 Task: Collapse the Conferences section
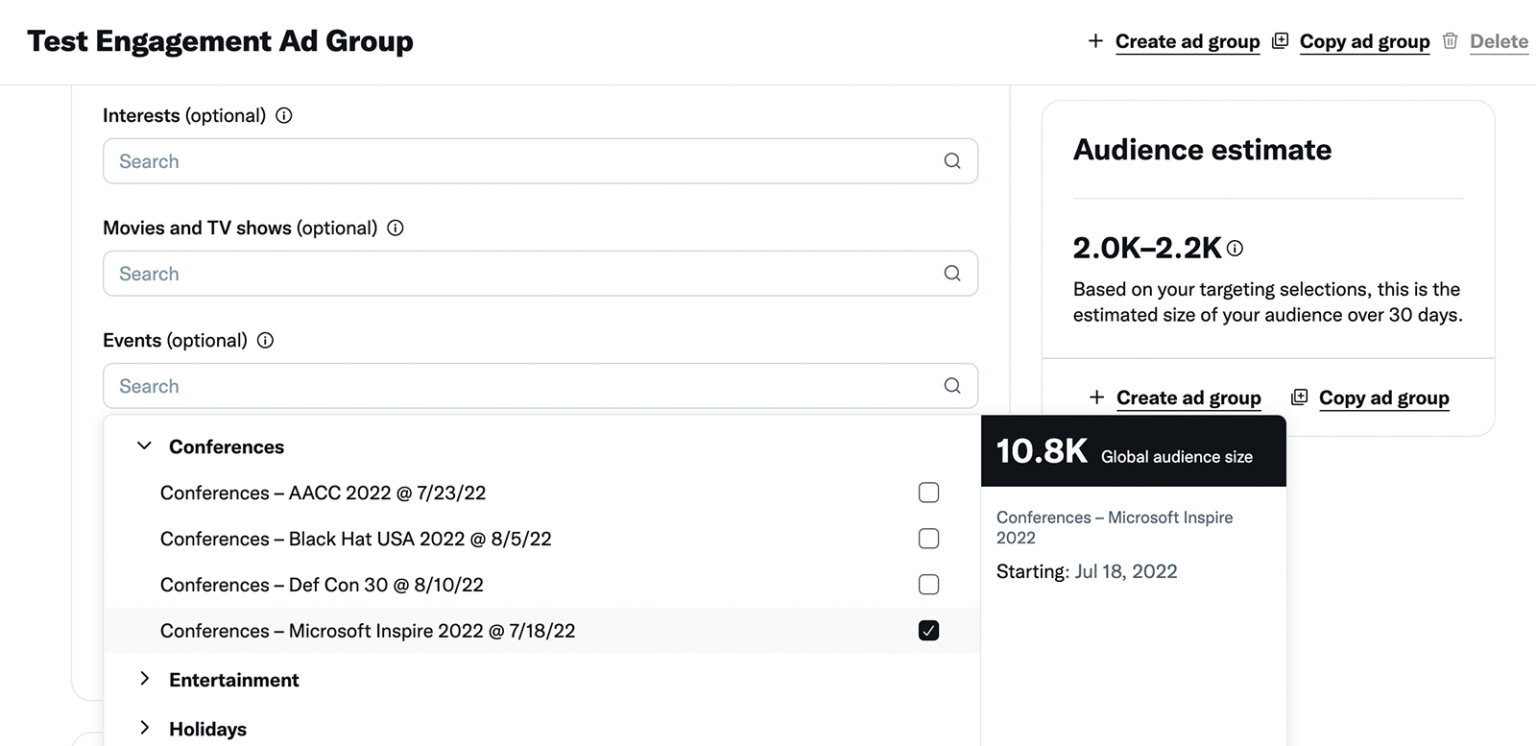click(143, 445)
